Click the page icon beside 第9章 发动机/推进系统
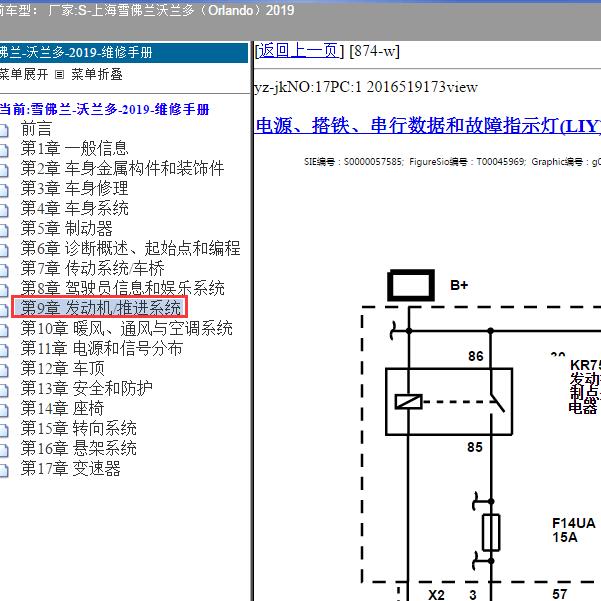This screenshot has height=601, width=601. pyautogui.click(x=4, y=310)
